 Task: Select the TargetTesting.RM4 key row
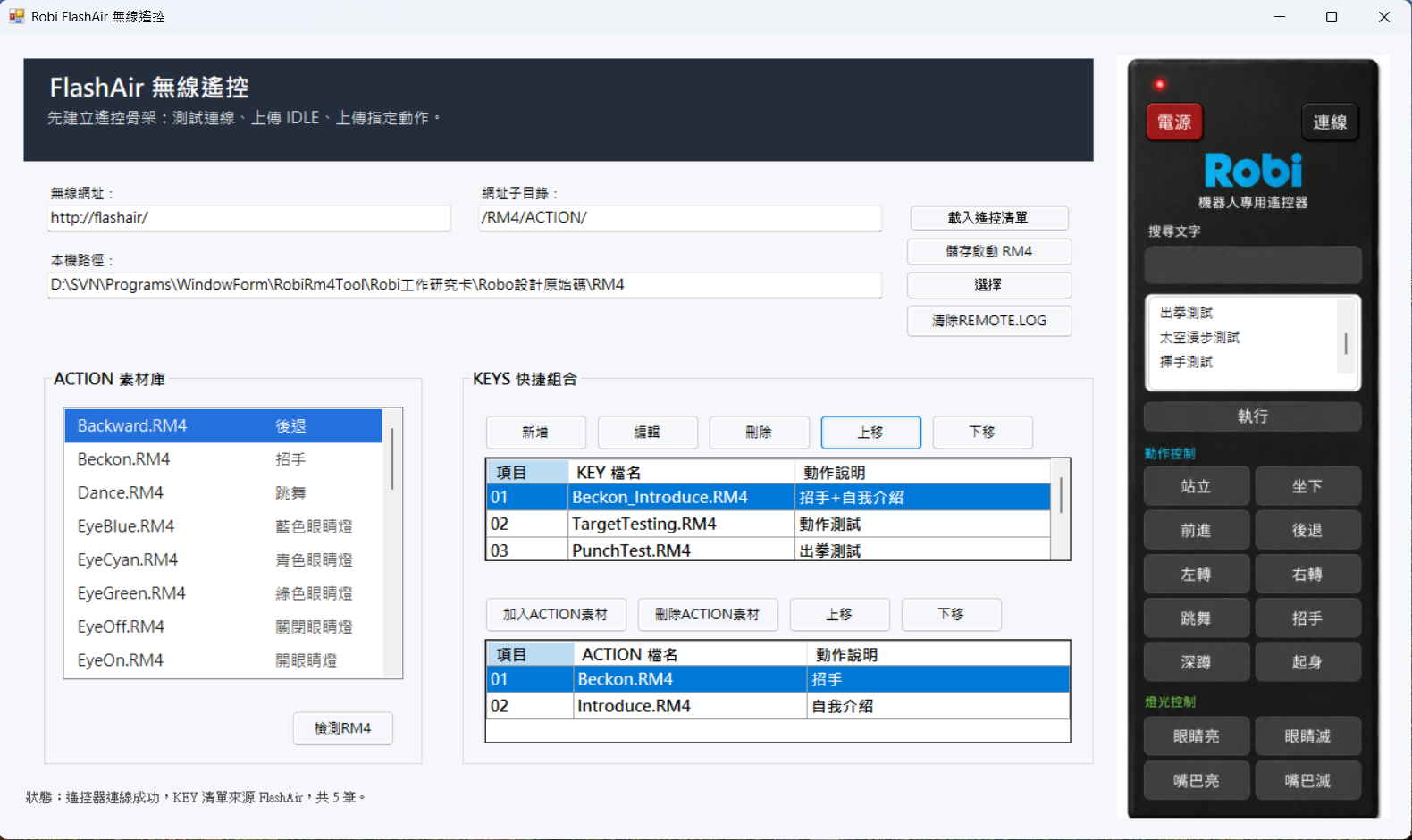[x=769, y=525]
